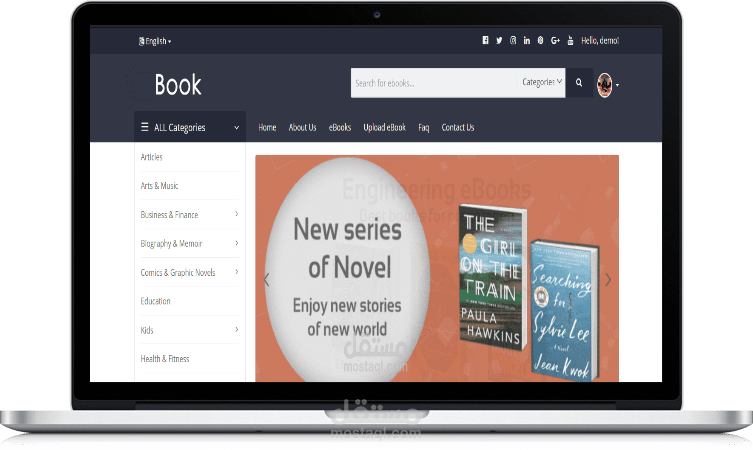Screen dimensions: 753x450
Task: Click the search magnifier button
Action: point(579,83)
